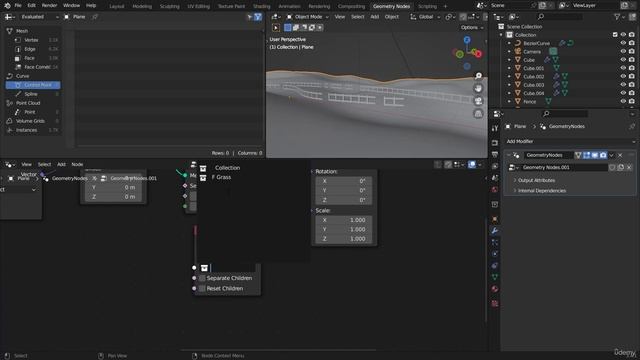
Task: Open GeometryNodes modifier extras dropdown arrow
Action: (611, 155)
